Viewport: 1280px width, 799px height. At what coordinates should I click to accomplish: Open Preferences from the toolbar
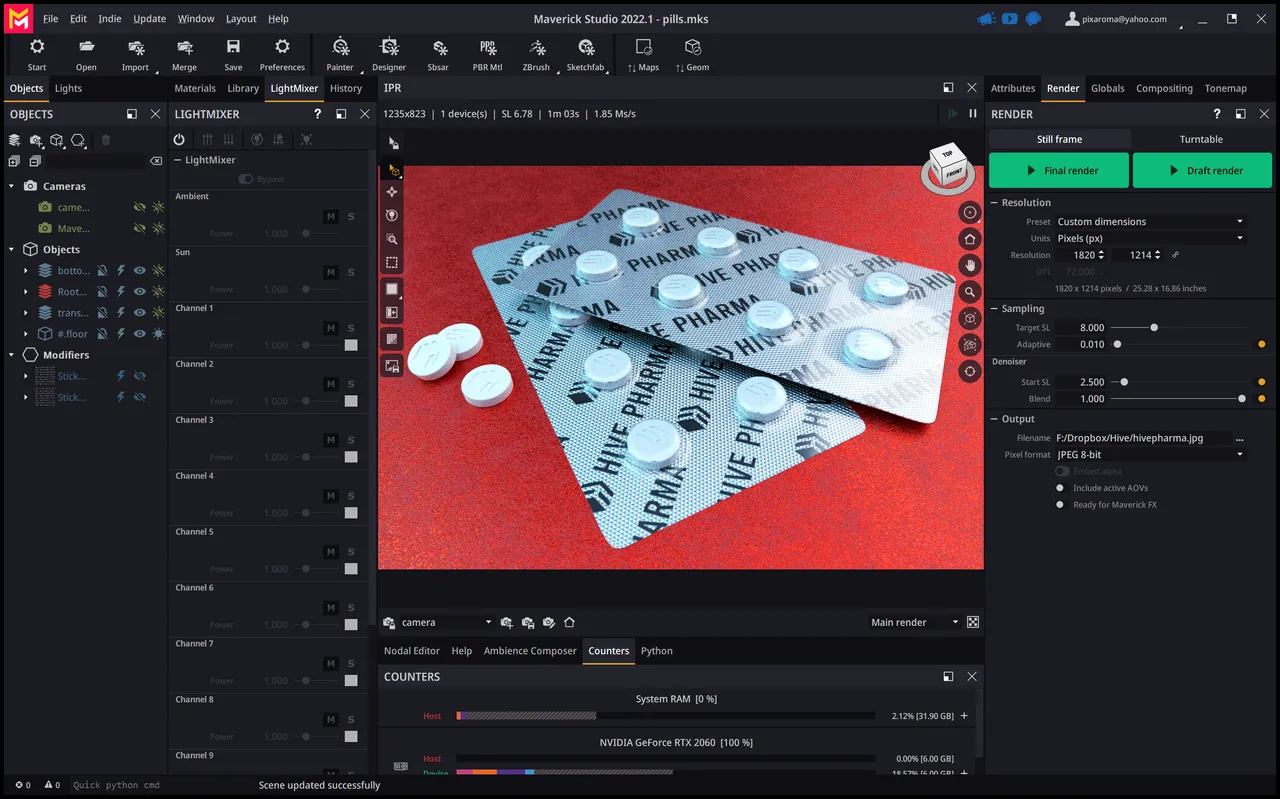[x=282, y=47]
